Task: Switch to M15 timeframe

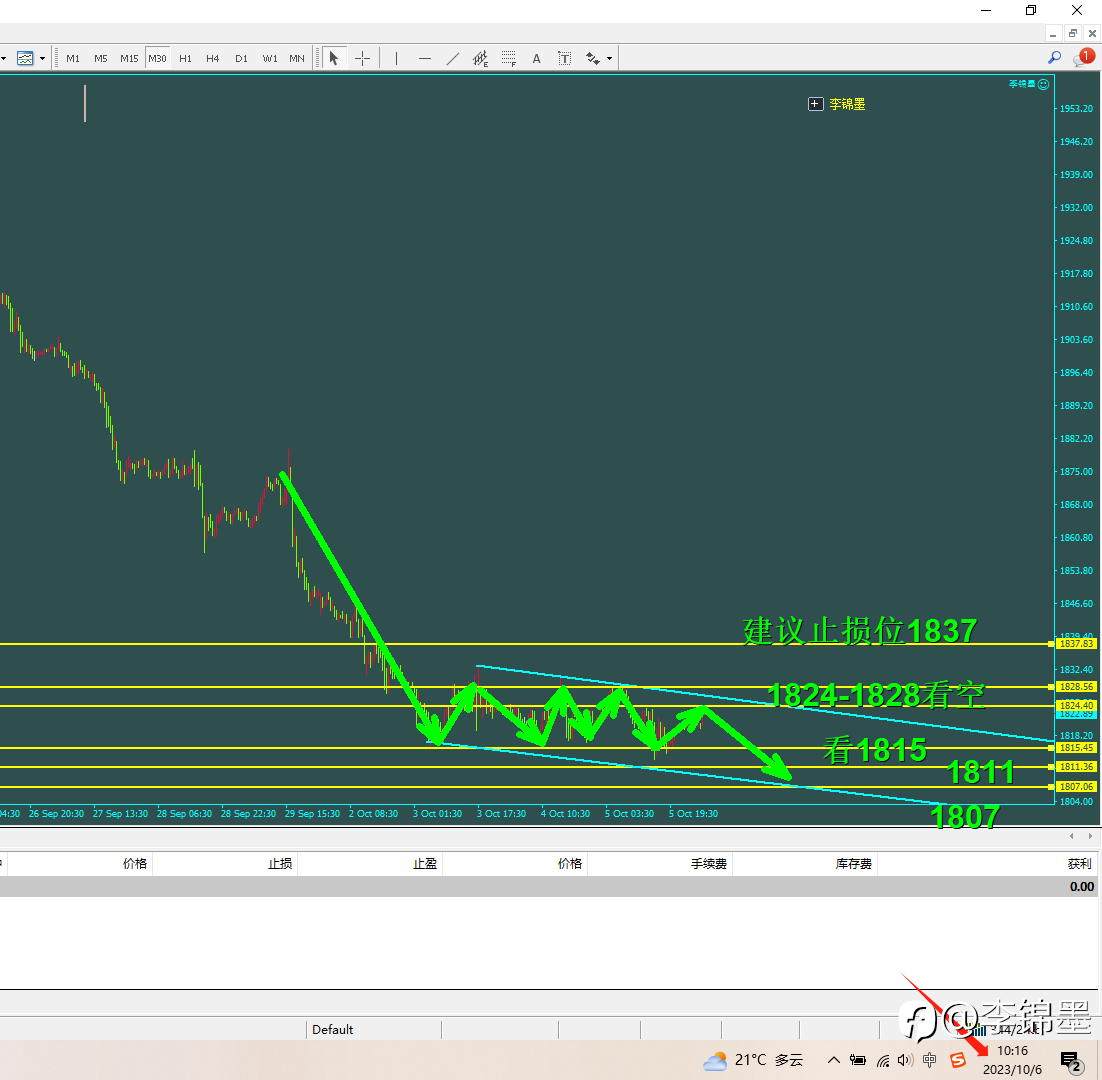Action: 129,58
